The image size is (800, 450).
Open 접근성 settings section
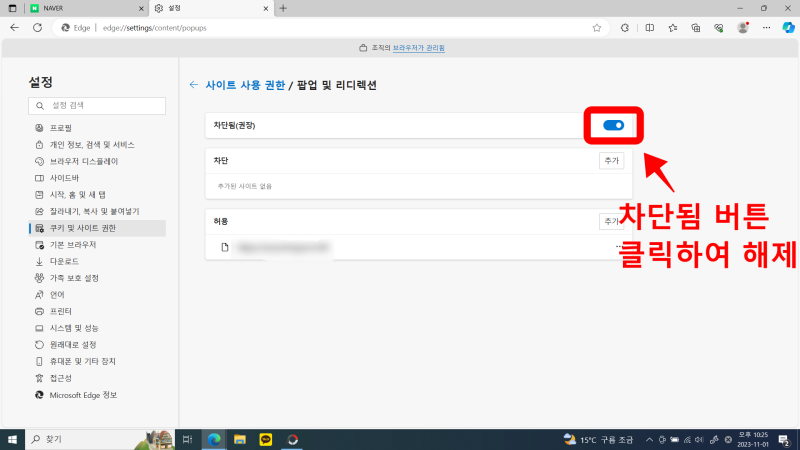coord(97,378)
